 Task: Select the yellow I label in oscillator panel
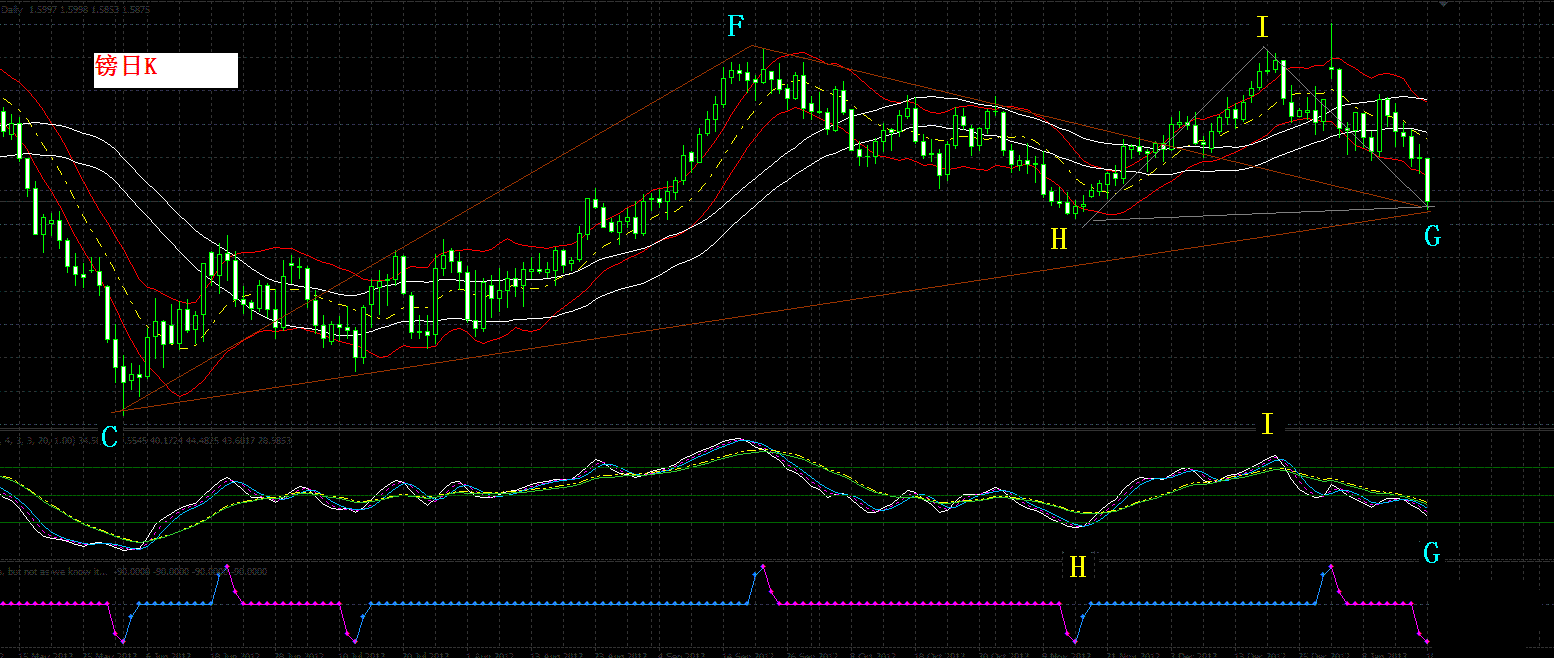coord(1267,424)
